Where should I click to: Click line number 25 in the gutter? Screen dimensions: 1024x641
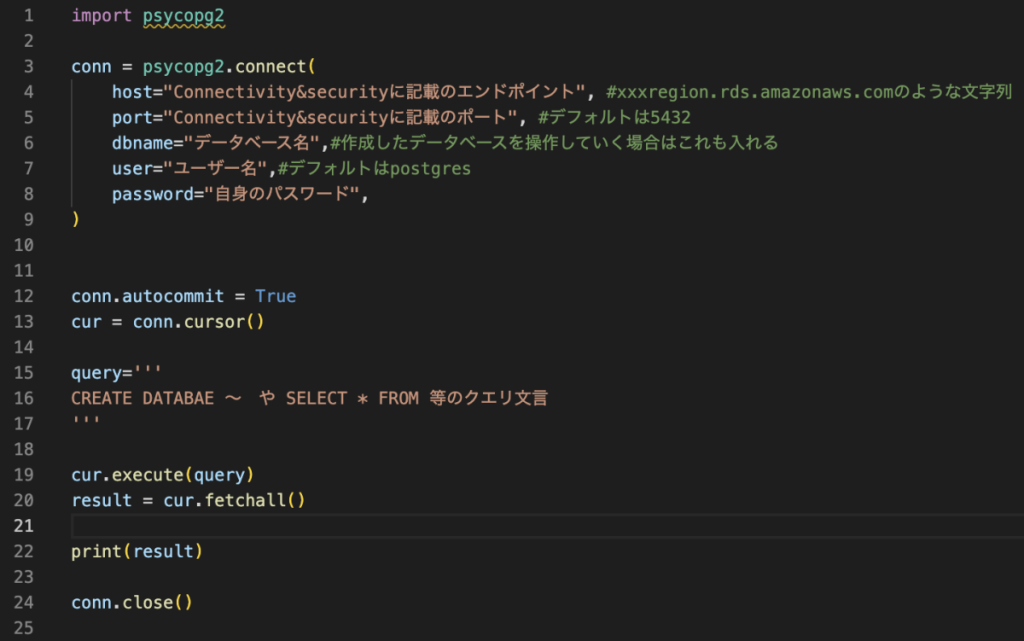pyautogui.click(x=24, y=628)
